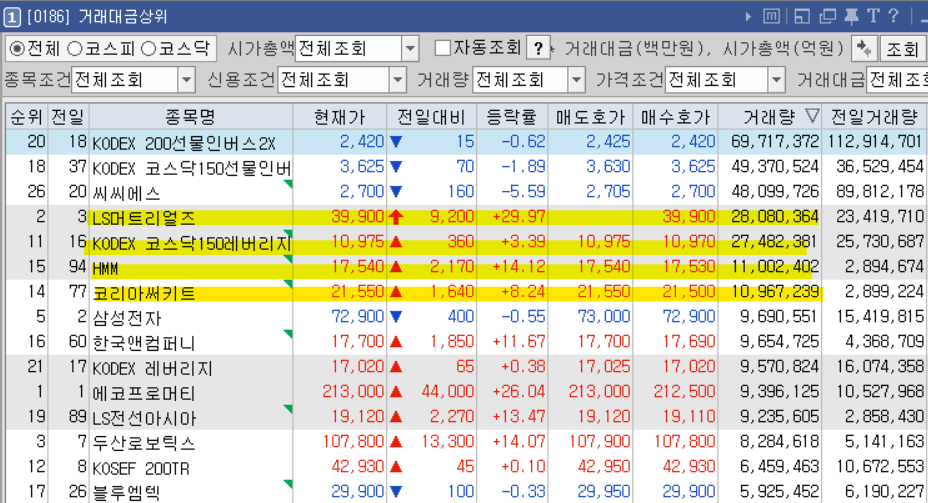This screenshot has width=928, height=503.
Task: Click the 39,900 current price of LS머트리얼즈
Action: (x=357, y=217)
